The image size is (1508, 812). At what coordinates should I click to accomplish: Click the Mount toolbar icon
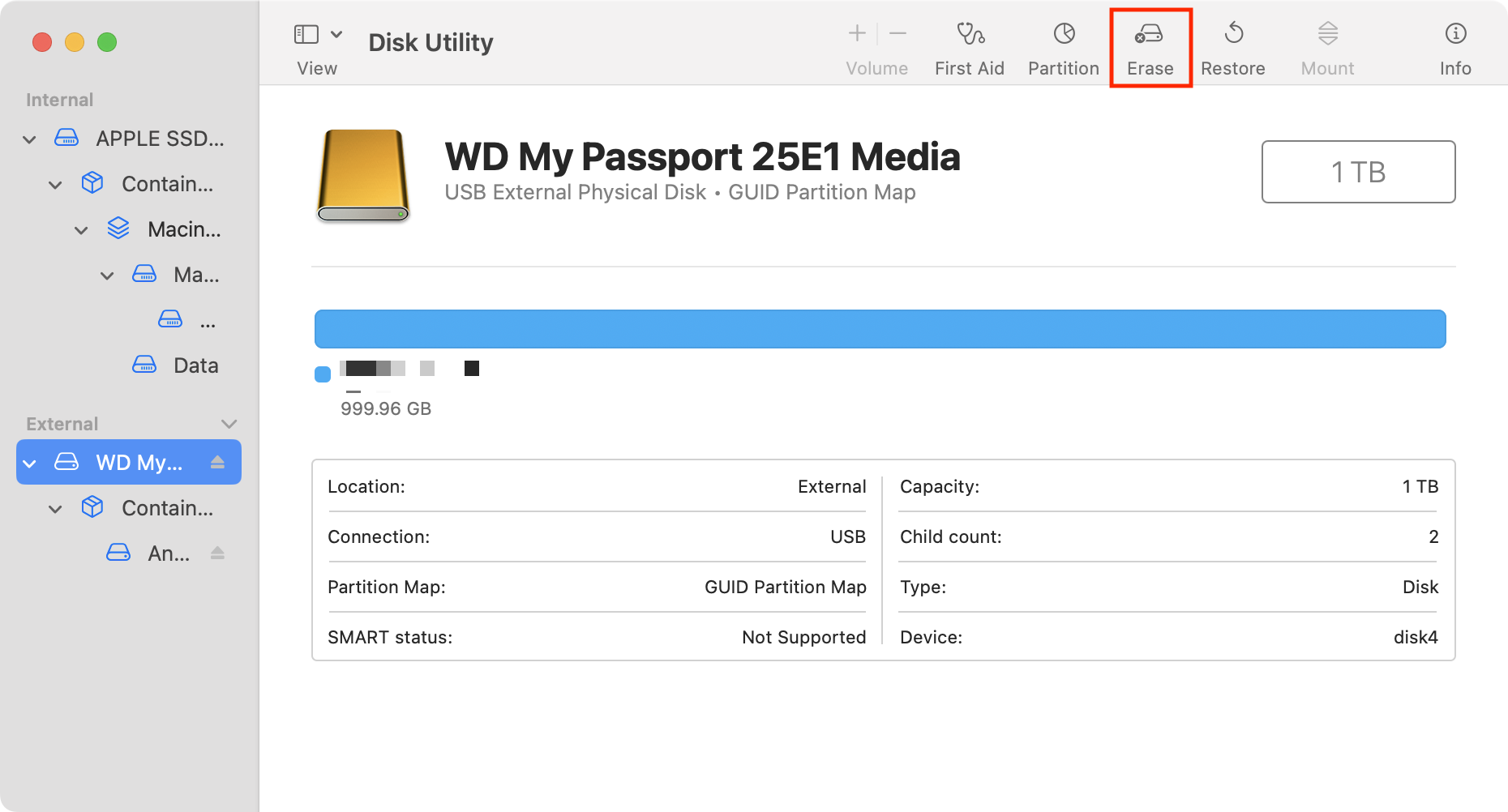pyautogui.click(x=1327, y=45)
